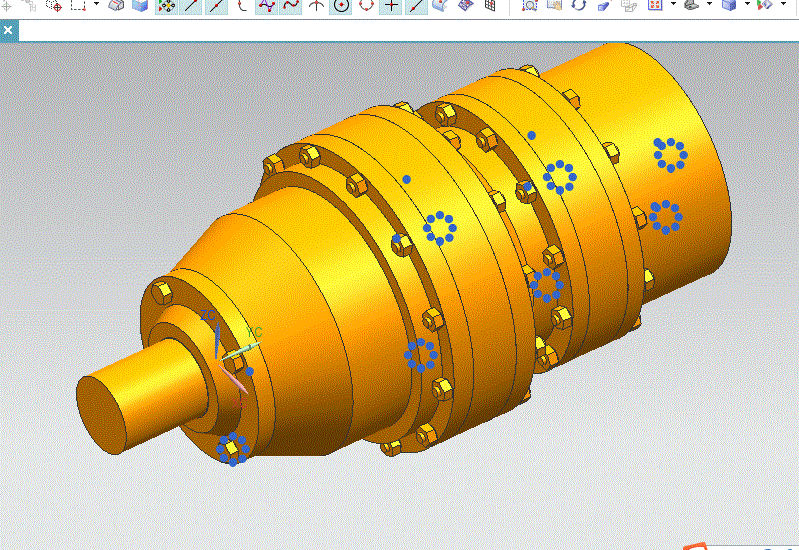The height and width of the screenshot is (550, 799).
Task: Click the grey box icon with red mark
Action: tap(116, 6)
